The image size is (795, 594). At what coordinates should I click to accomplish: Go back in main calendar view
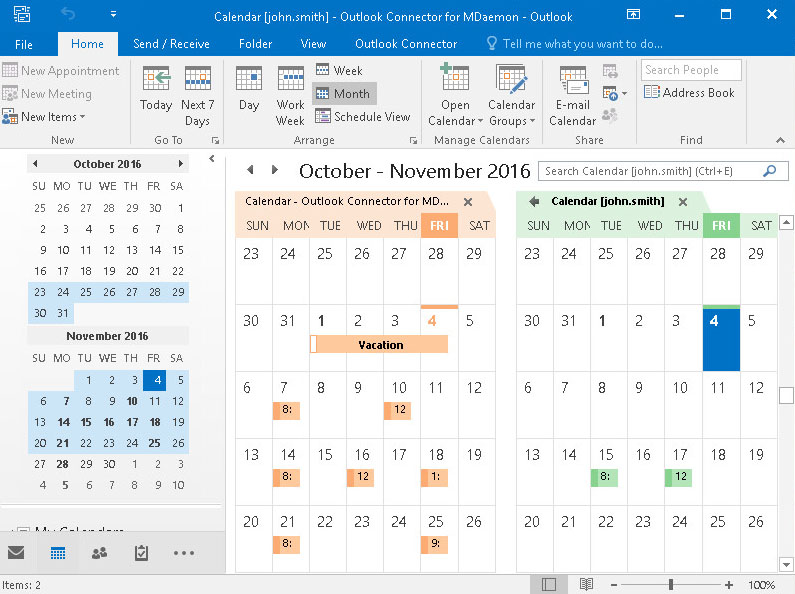[250, 170]
